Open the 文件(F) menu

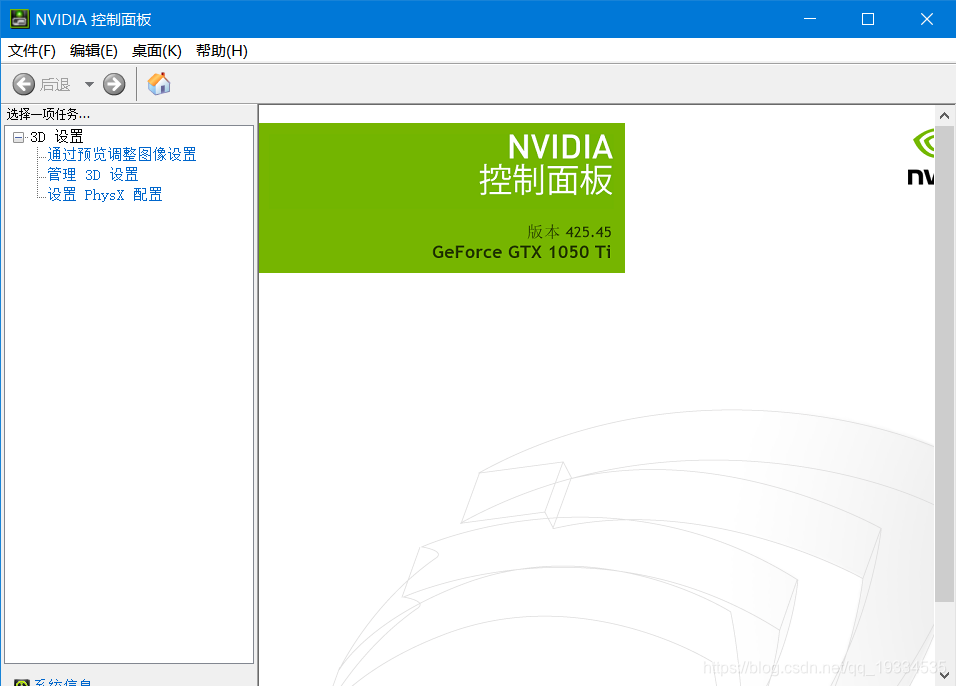(x=32, y=51)
